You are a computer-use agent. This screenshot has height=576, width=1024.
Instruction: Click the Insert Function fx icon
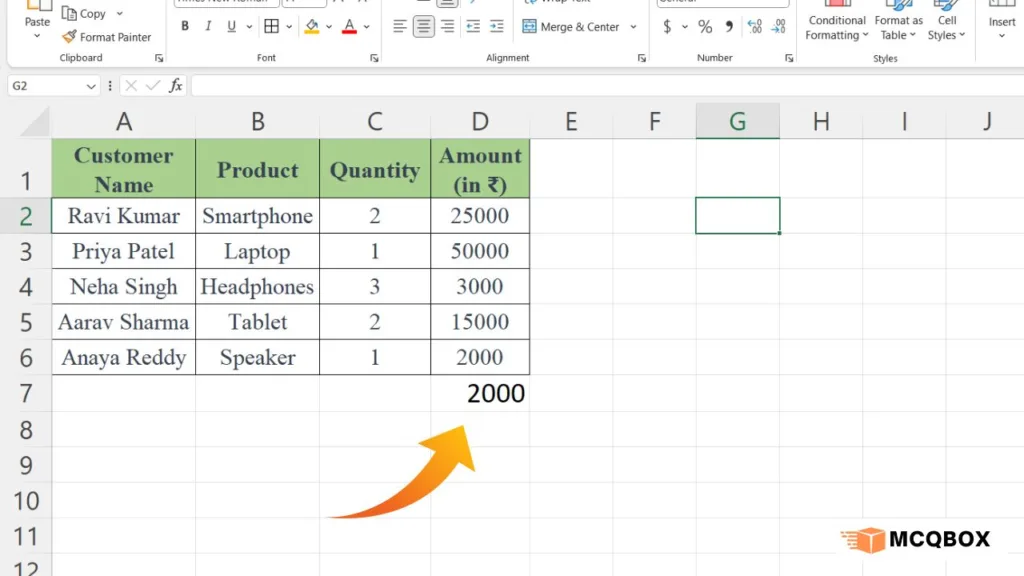coord(176,86)
